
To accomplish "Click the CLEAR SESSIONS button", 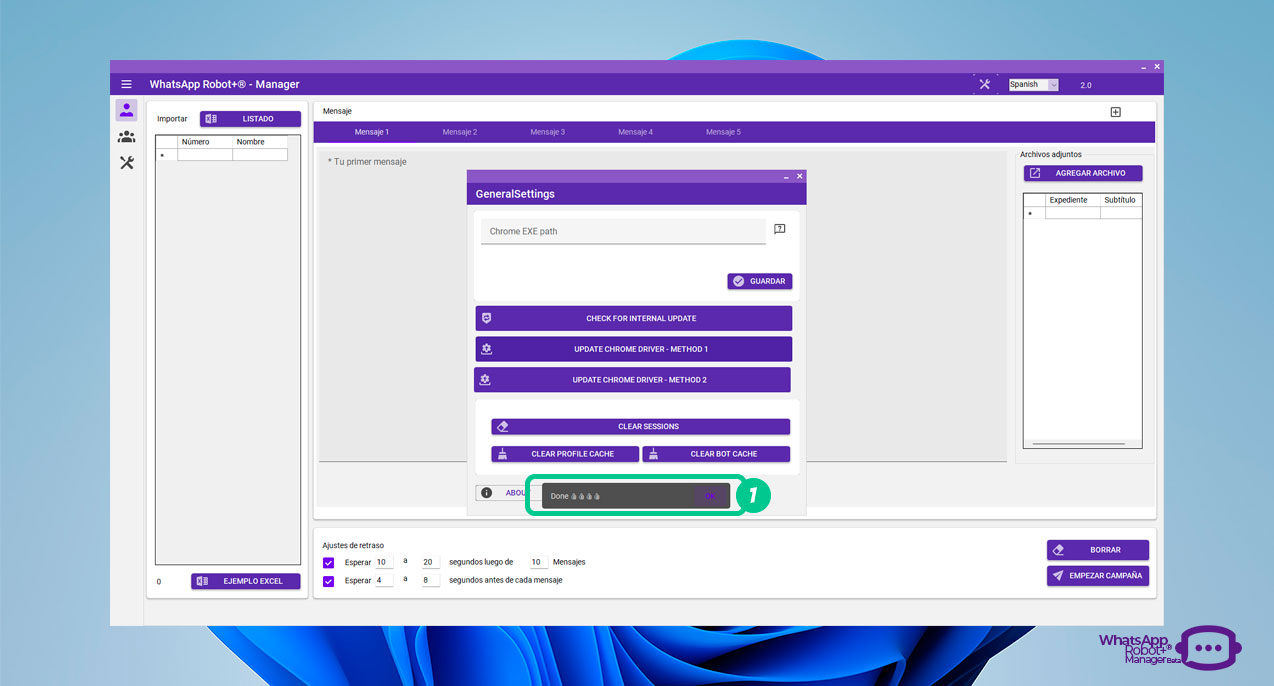I will pos(641,426).
